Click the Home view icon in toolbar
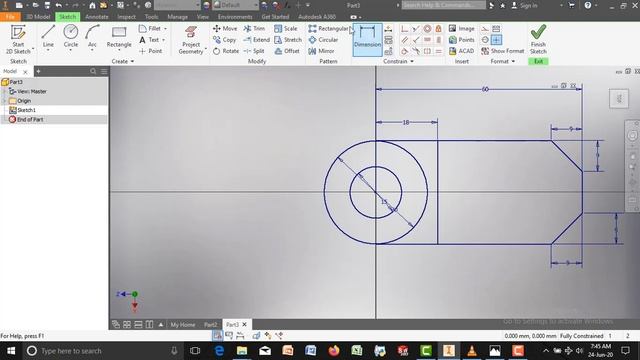Screen dimensions: 640x360 pyautogui.click(x=92, y=5)
